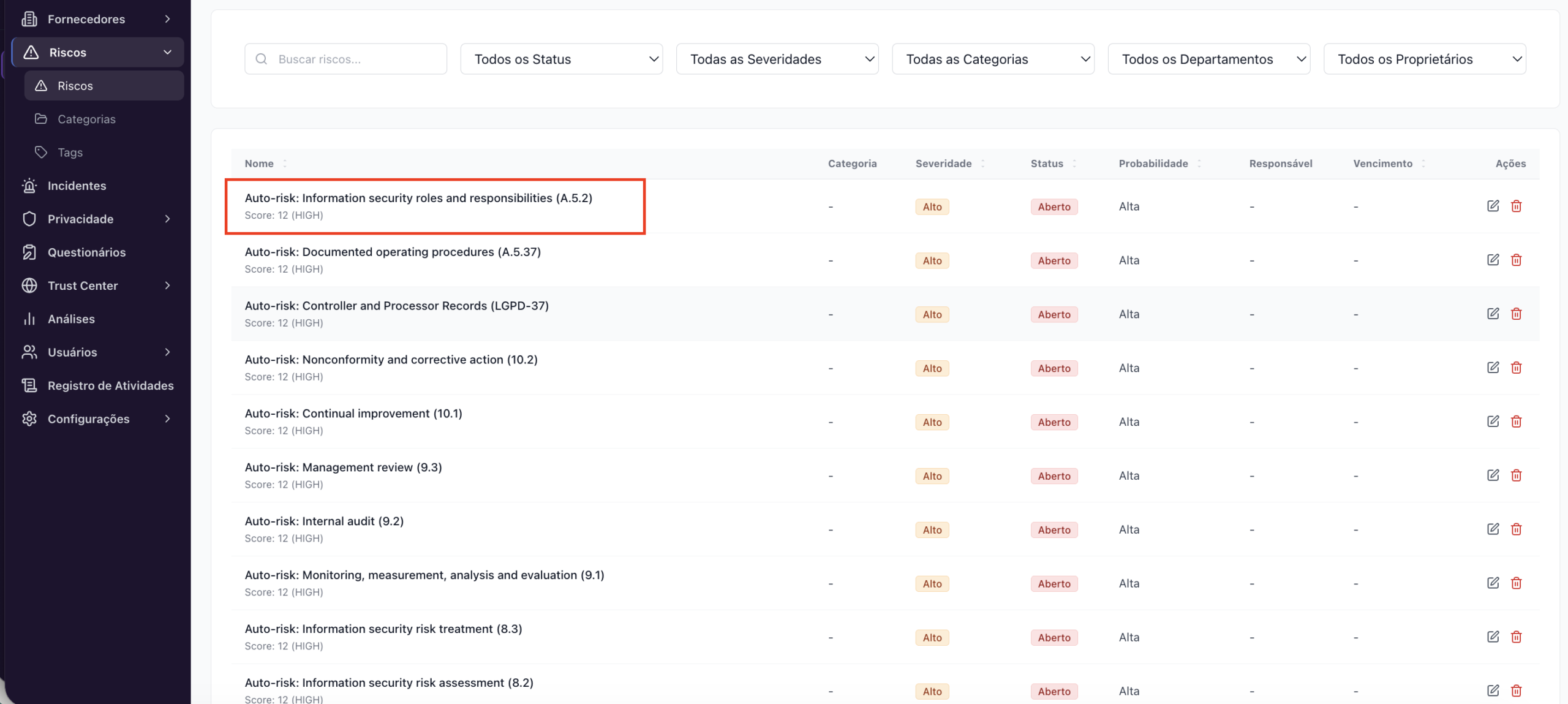This screenshot has height=704, width=1568.
Task: Select the Riscos submenu item
Action: click(104, 86)
